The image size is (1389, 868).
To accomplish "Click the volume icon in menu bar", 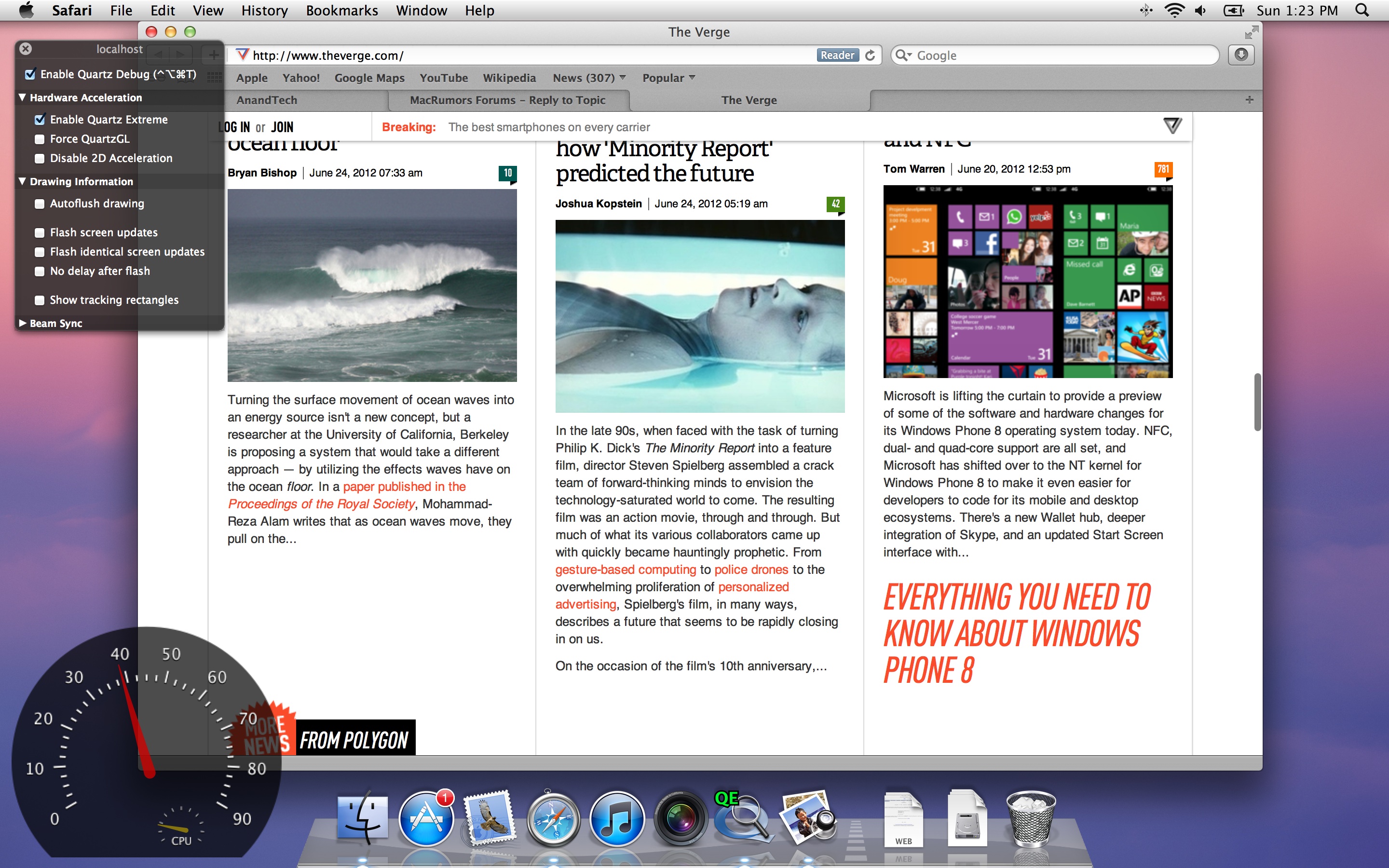I will pos(1201,10).
